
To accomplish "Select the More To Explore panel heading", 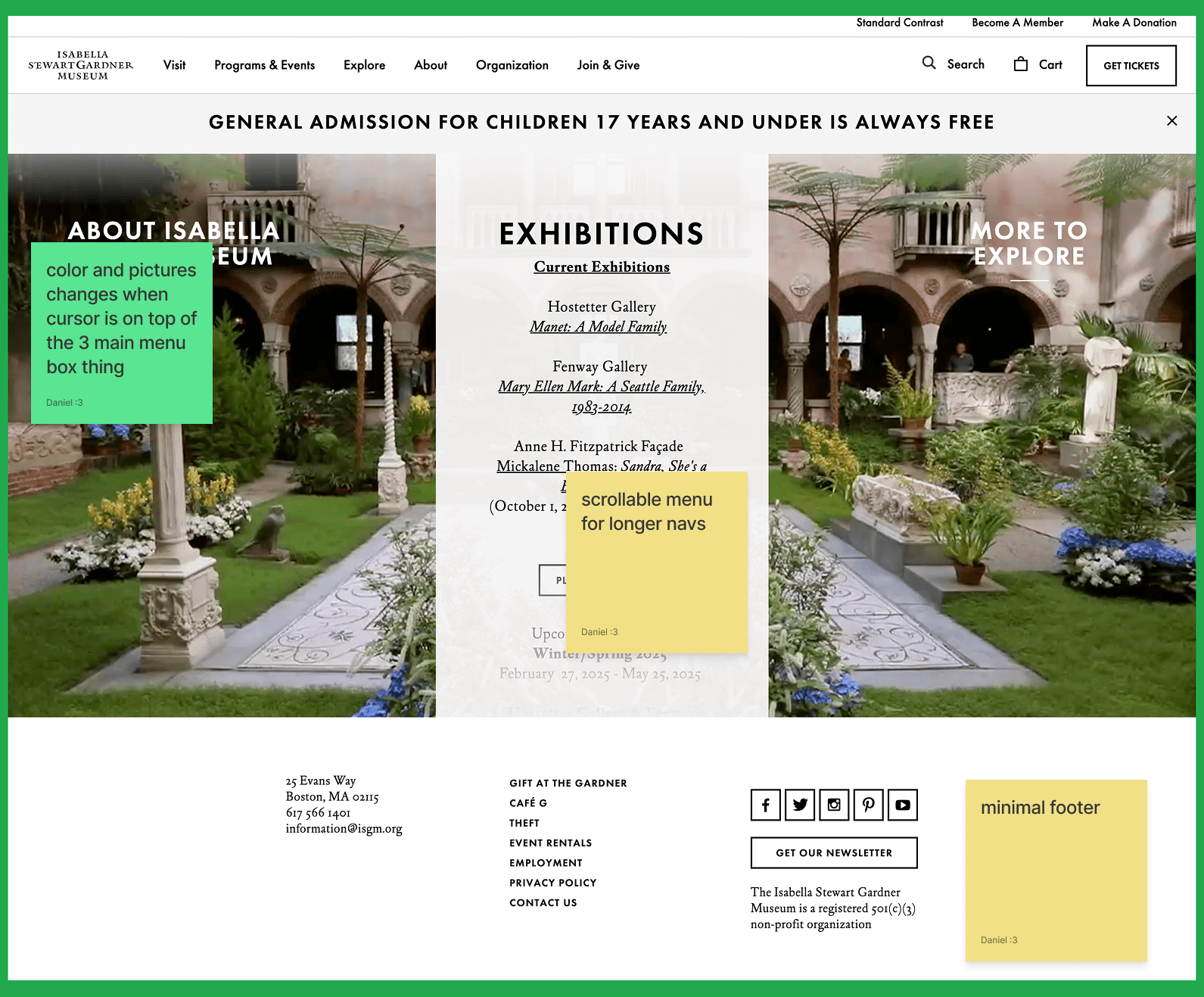I will tap(1029, 243).
